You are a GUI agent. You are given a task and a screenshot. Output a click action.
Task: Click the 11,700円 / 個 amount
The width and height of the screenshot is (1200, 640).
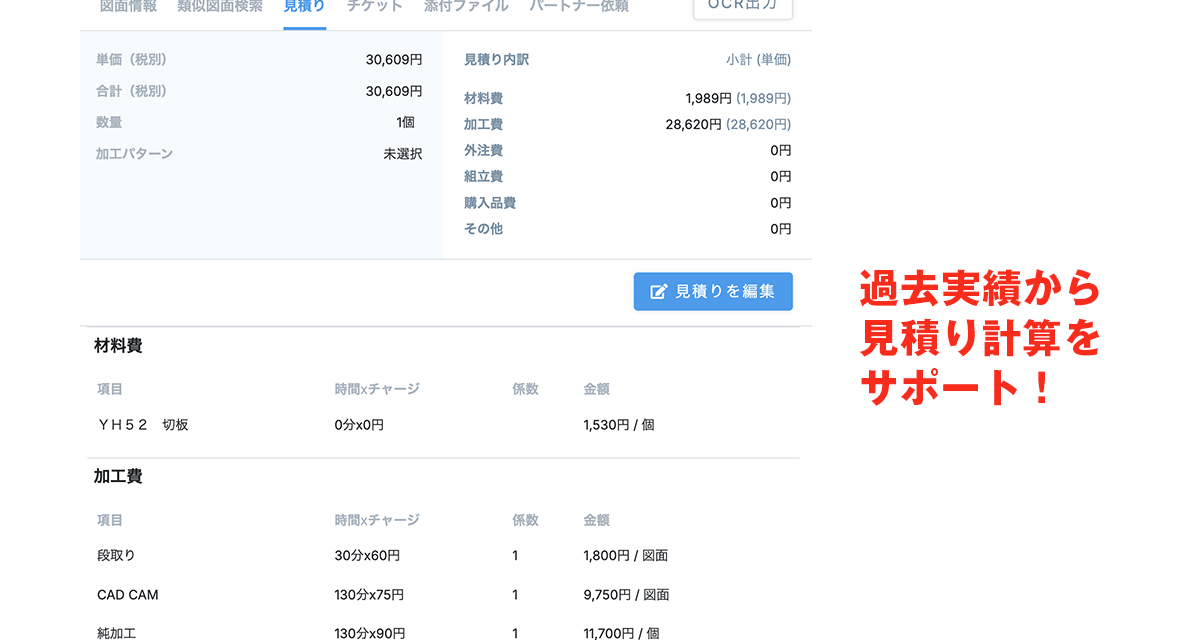click(x=622, y=633)
